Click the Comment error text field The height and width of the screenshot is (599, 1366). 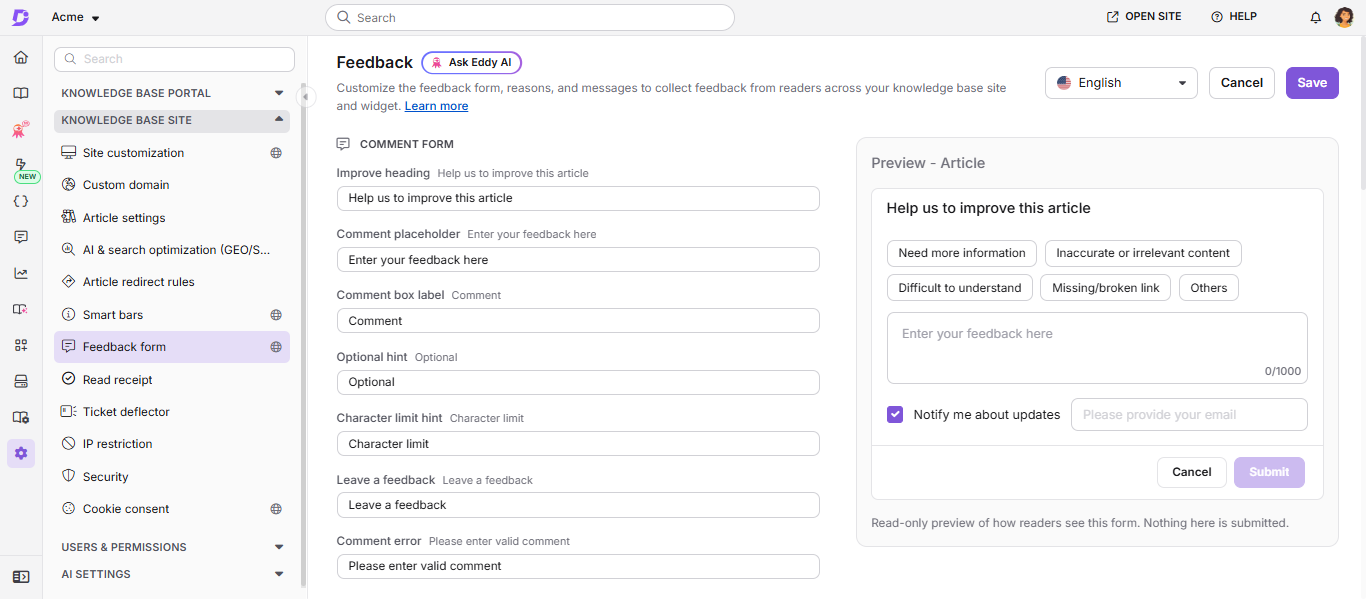578,566
